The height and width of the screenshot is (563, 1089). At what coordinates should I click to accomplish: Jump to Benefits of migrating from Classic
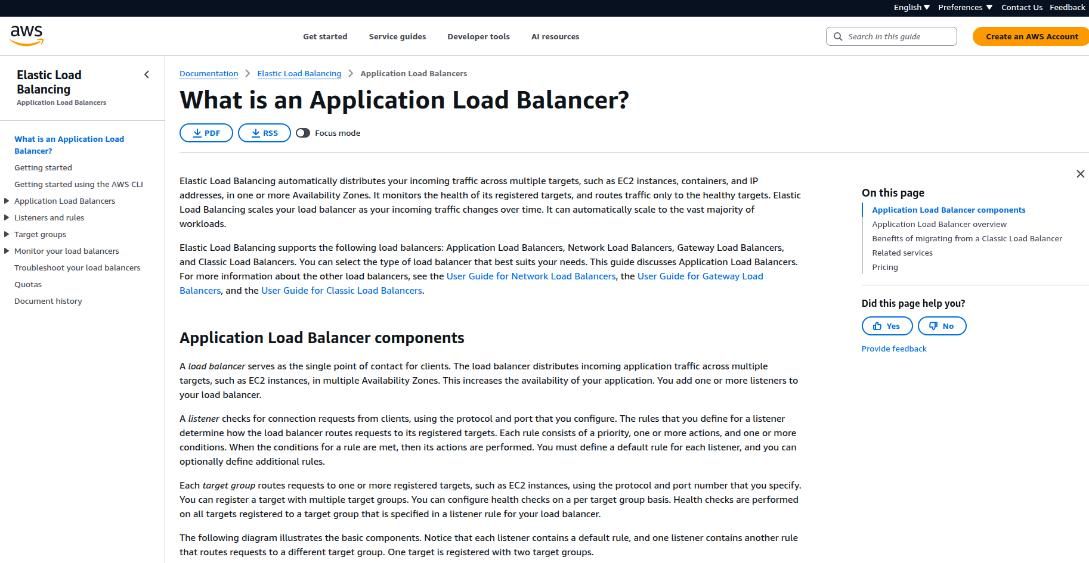967,239
